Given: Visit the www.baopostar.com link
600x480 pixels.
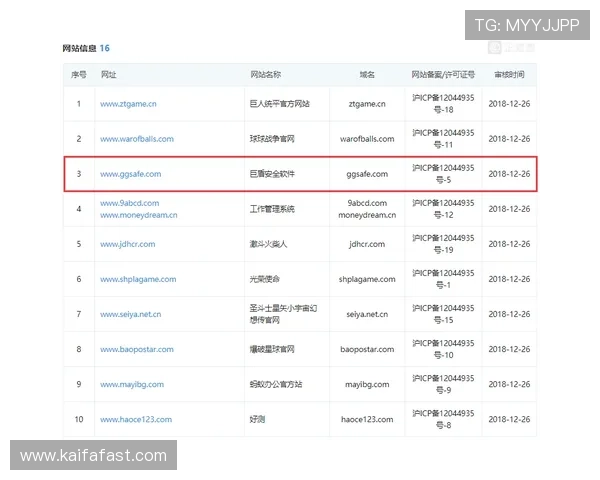Looking at the screenshot, I should (x=137, y=349).
